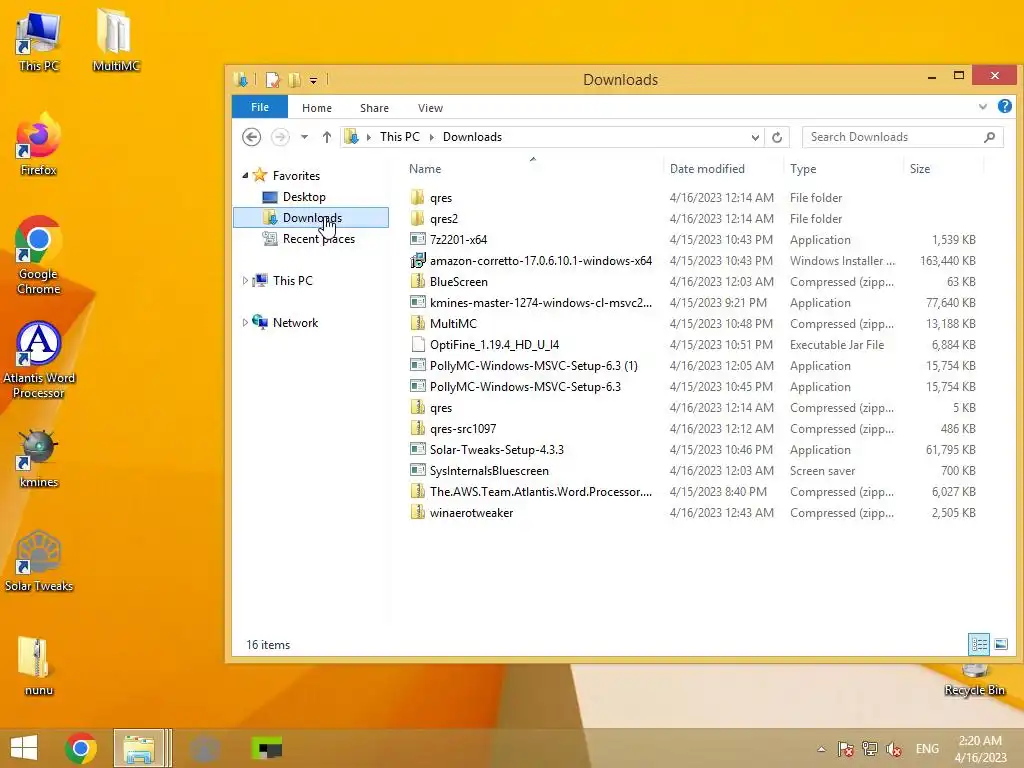
Task: Collapse the Favorites tree group
Action: click(x=245, y=175)
